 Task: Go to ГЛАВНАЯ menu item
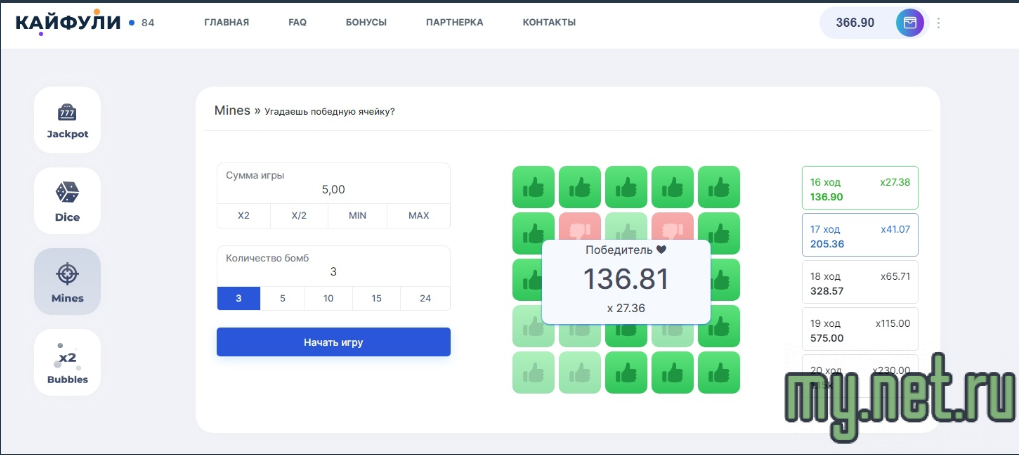[x=226, y=22]
